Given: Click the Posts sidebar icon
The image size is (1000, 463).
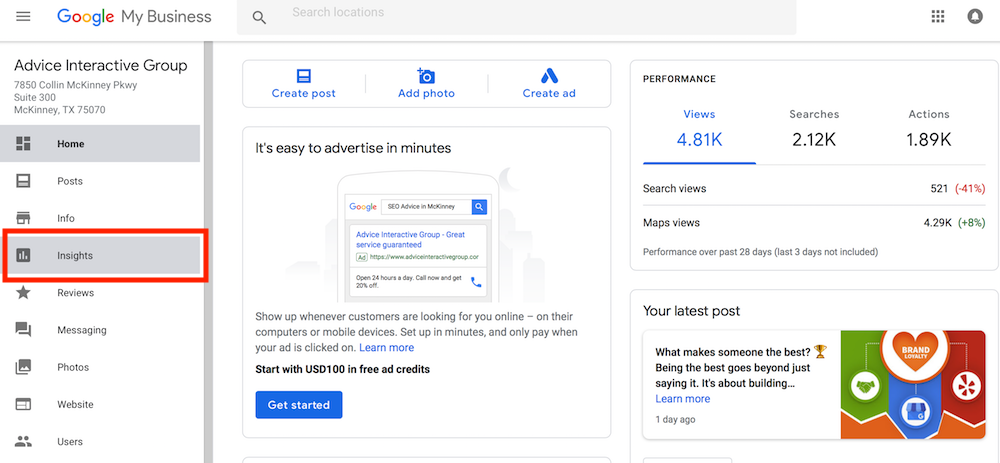Looking at the screenshot, I should 23,181.
